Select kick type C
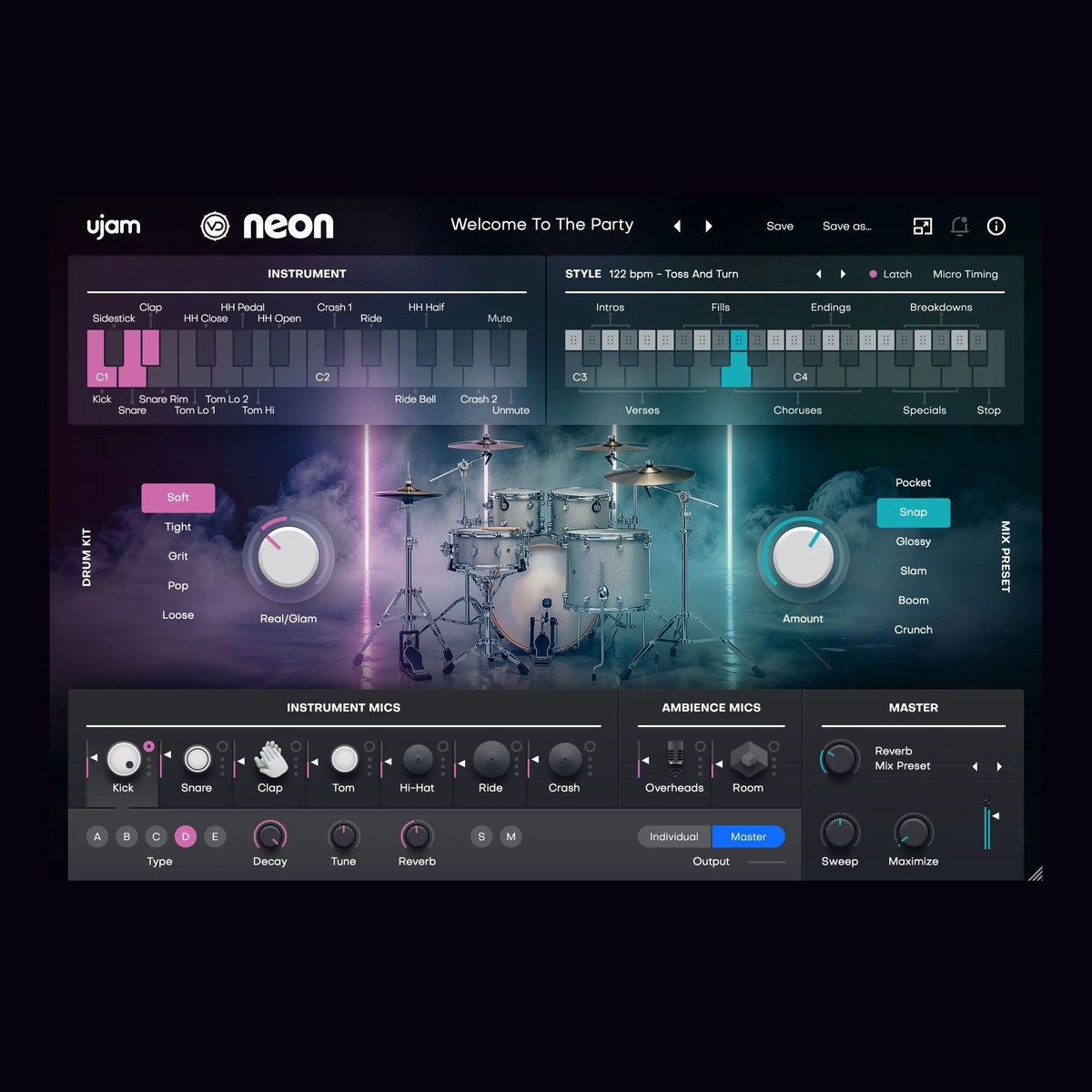 [156, 836]
